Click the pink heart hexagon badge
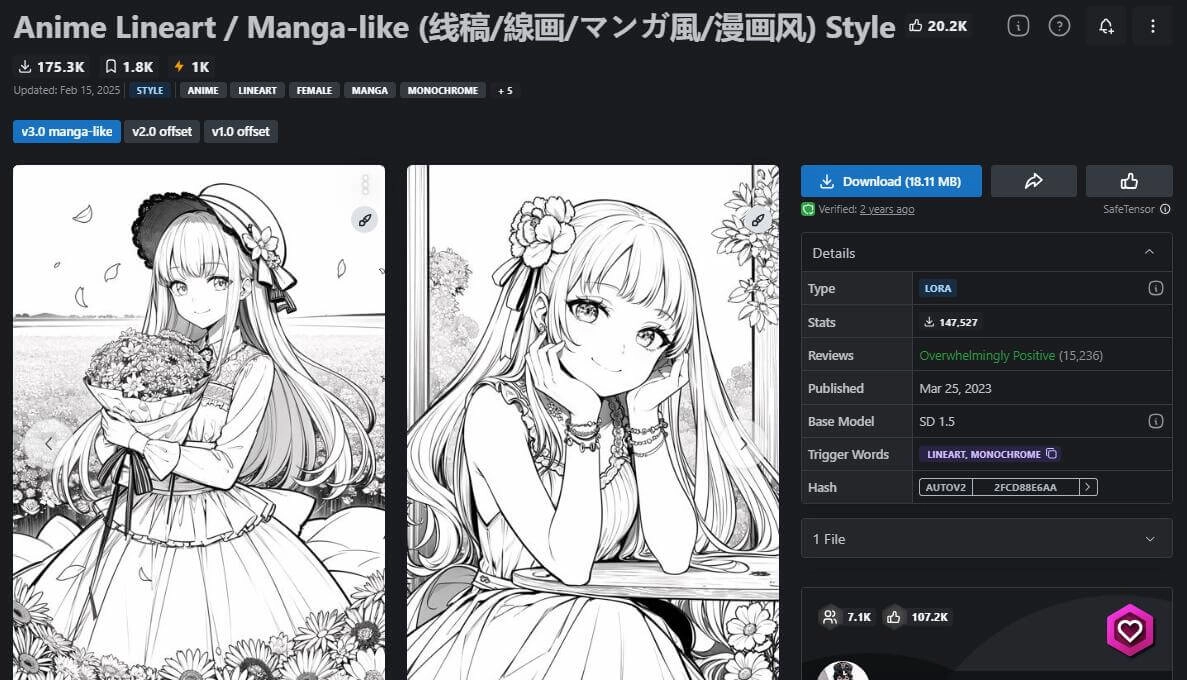1187x680 pixels. [1130, 631]
